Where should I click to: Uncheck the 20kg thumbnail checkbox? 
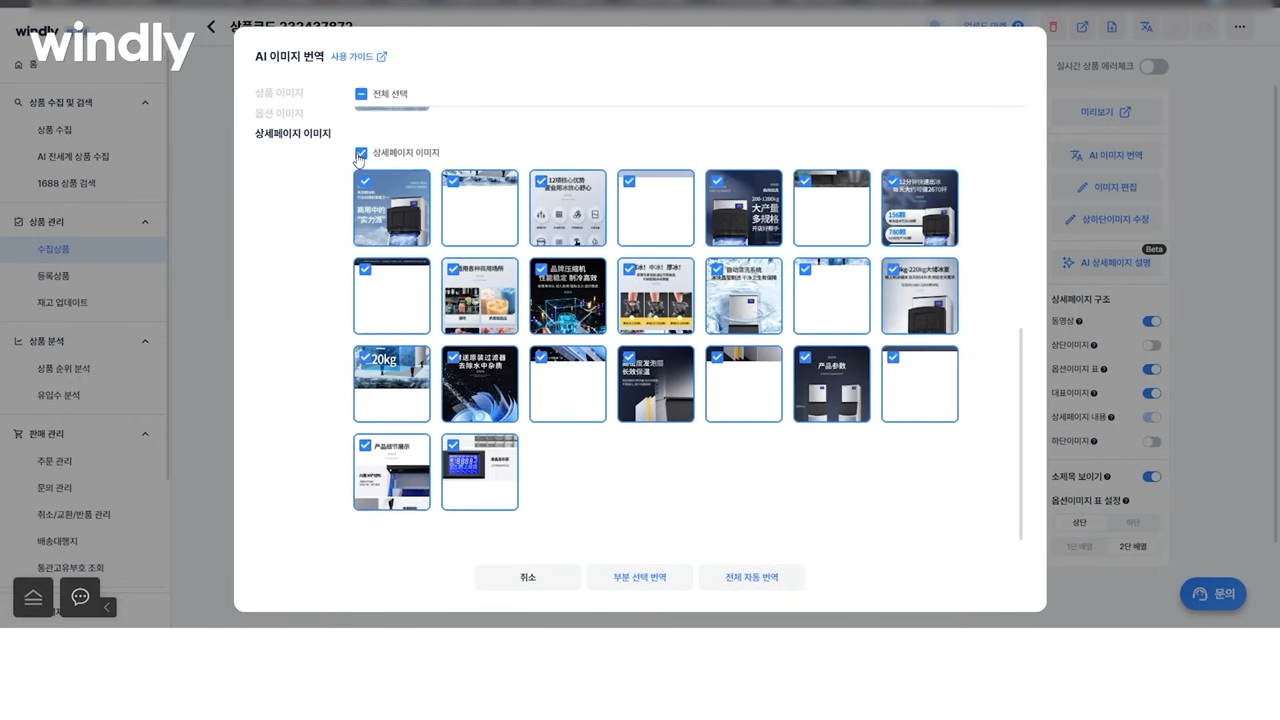point(365,357)
